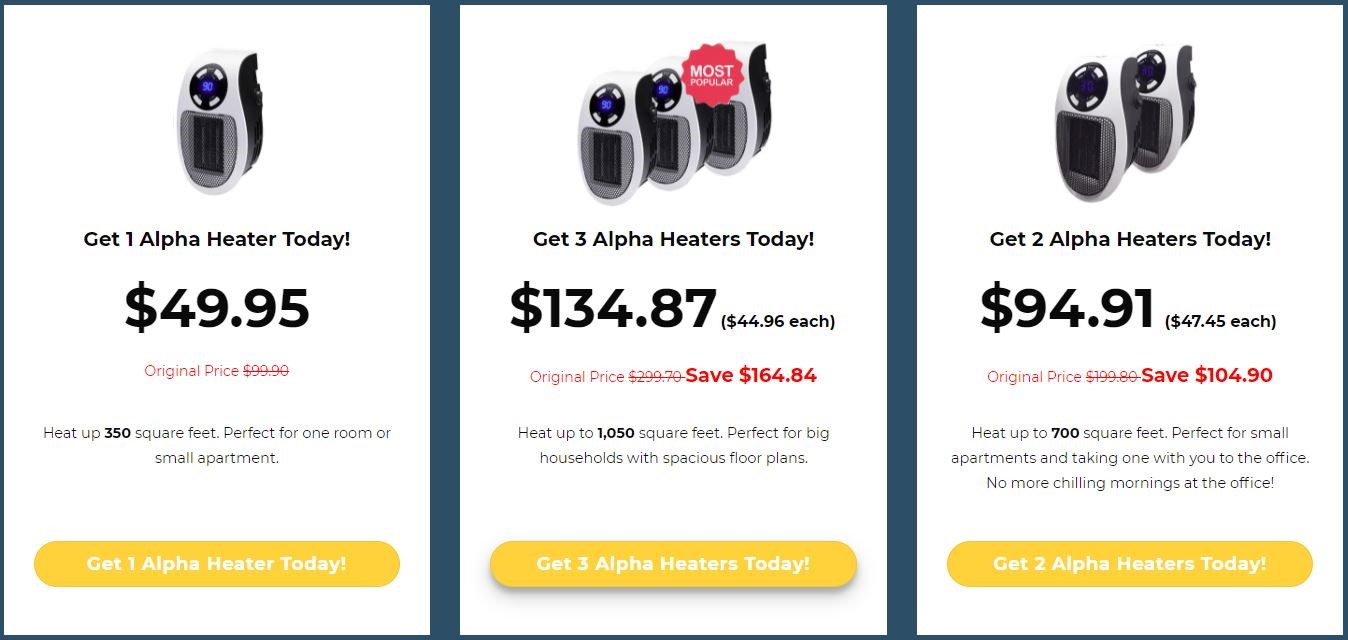Click the ($47.45 each) unit price

(x=1220, y=321)
